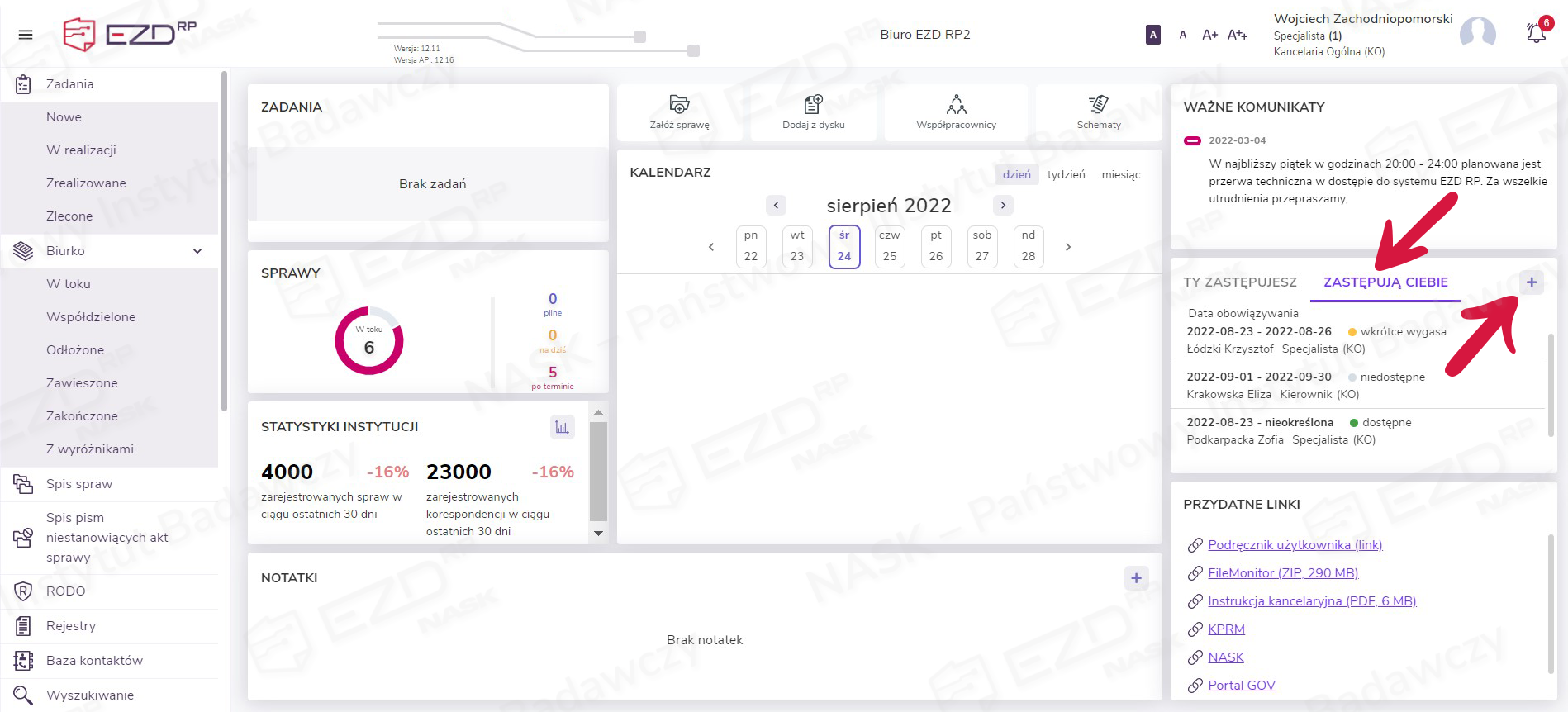Select Spis spraw in sidebar
This screenshot has height=712, width=1568.
[x=79, y=484]
